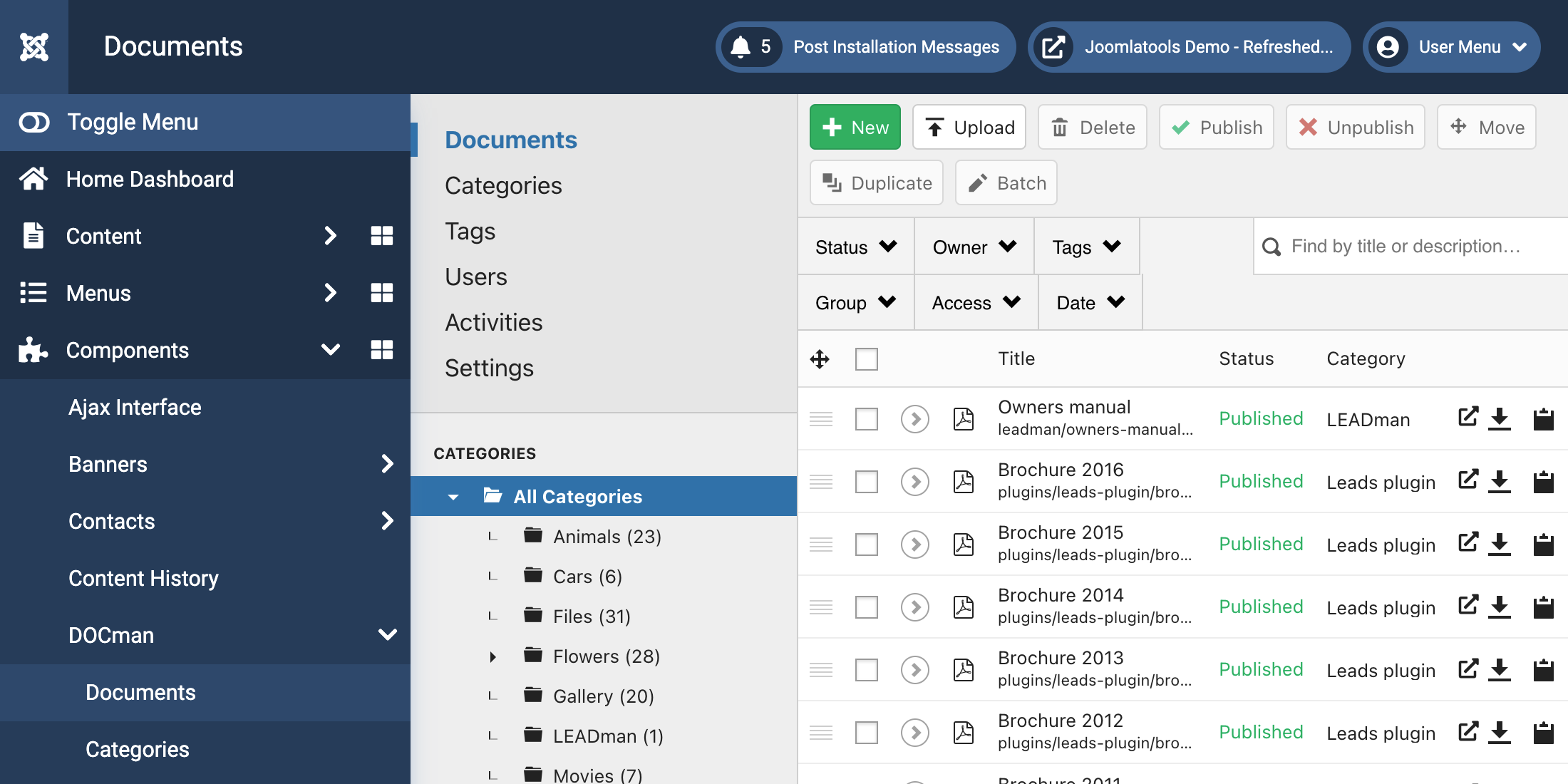Click download icon for Owners manual
The height and width of the screenshot is (784, 1568).
(1500, 418)
